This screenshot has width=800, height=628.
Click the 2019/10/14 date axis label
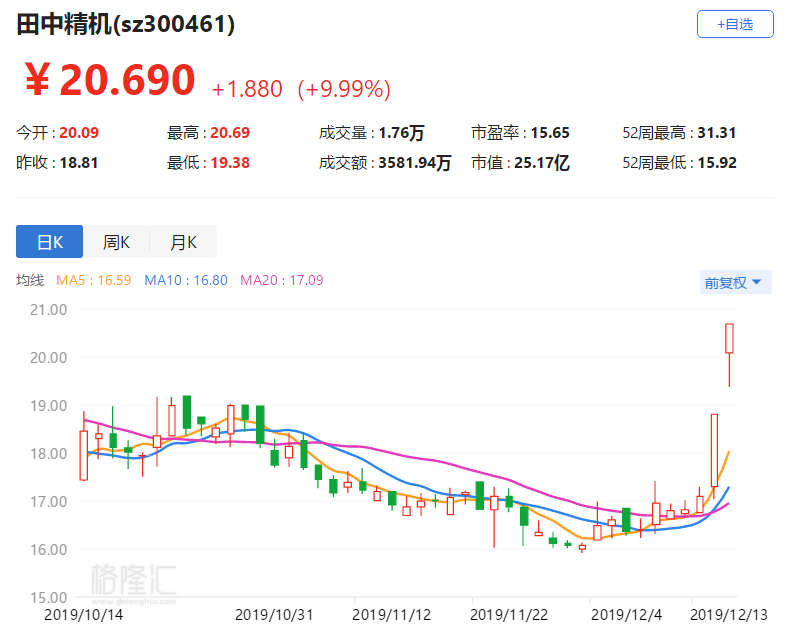(x=84, y=615)
